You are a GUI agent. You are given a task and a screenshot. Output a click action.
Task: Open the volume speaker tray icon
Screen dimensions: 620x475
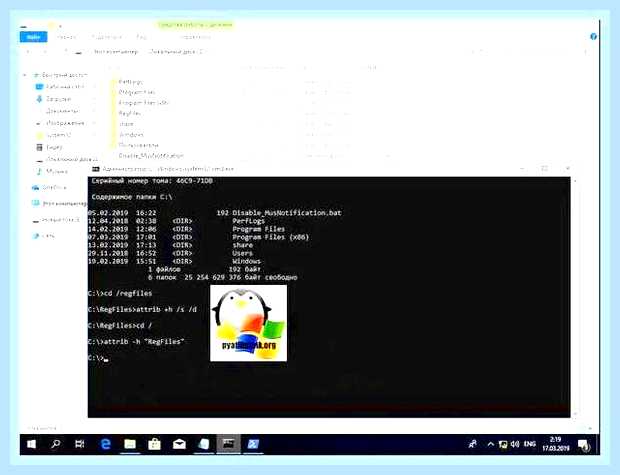[x=515, y=445]
